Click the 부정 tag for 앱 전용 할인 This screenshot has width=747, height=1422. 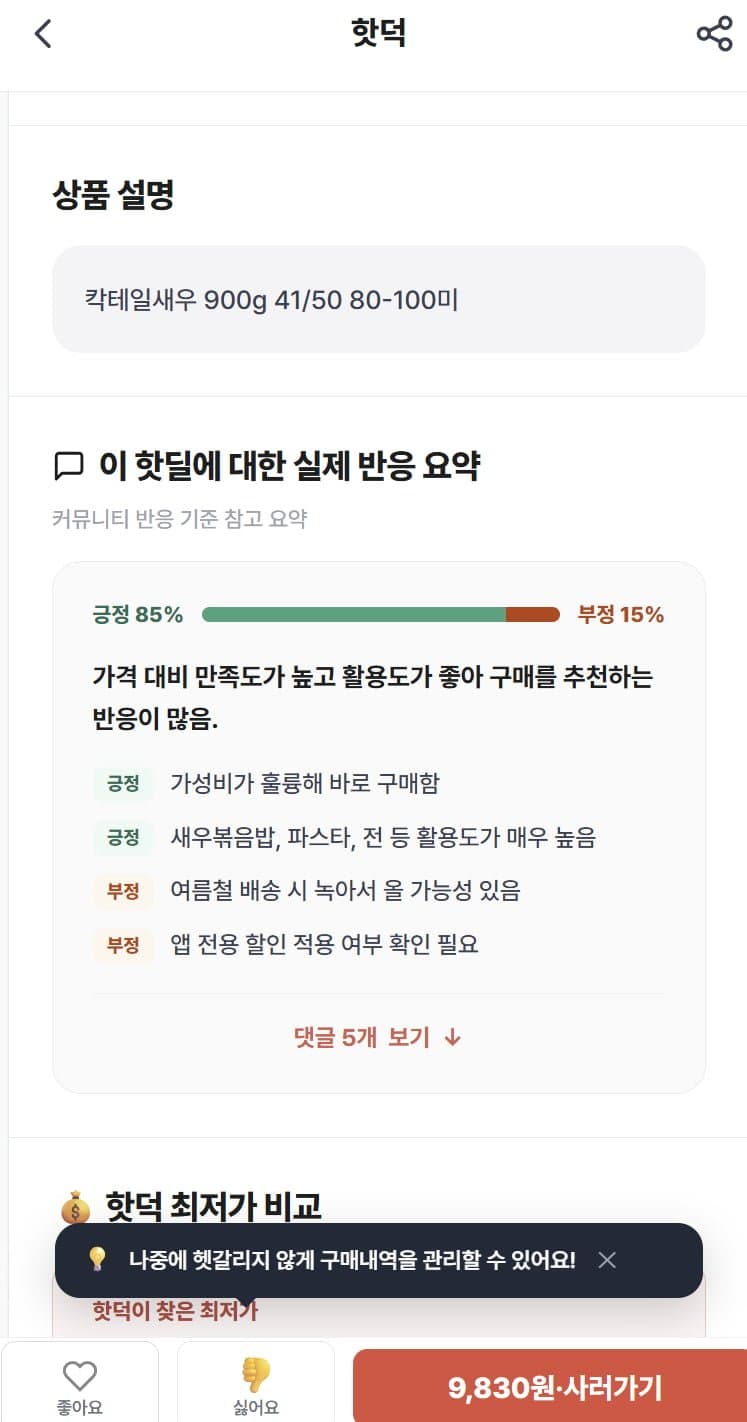pos(123,944)
